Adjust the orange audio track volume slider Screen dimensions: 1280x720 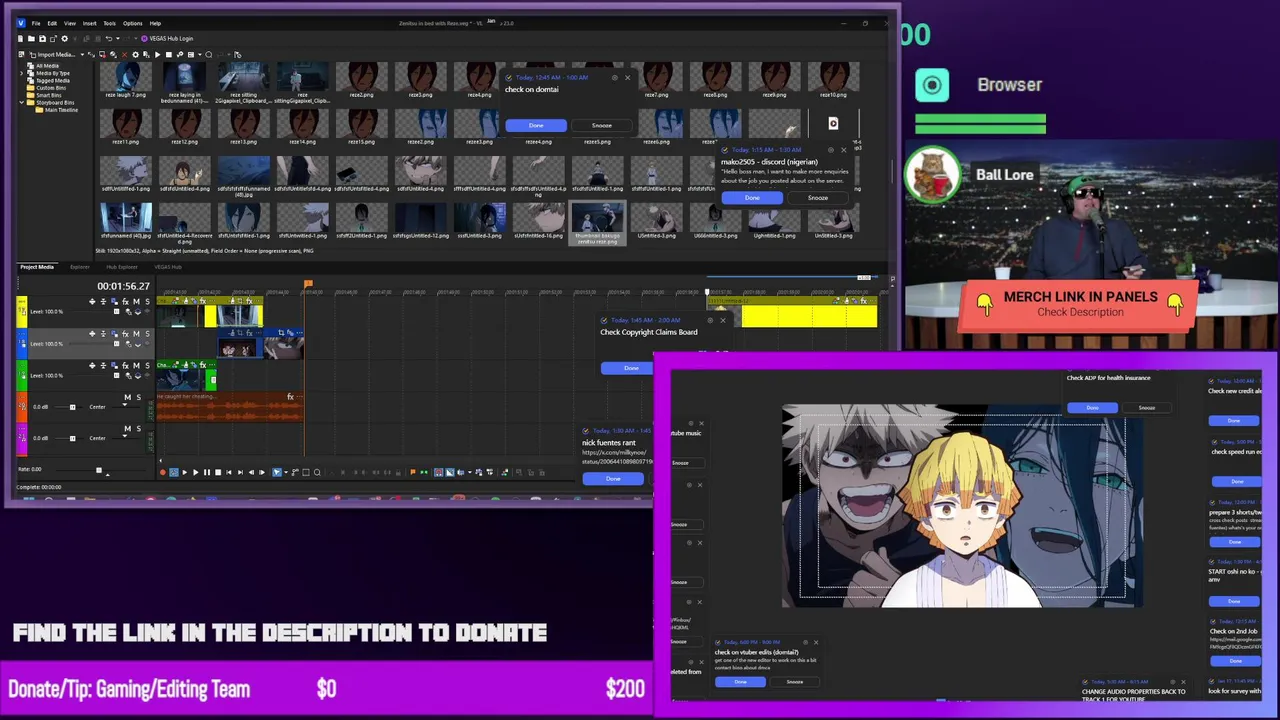pyautogui.click(x=72, y=407)
